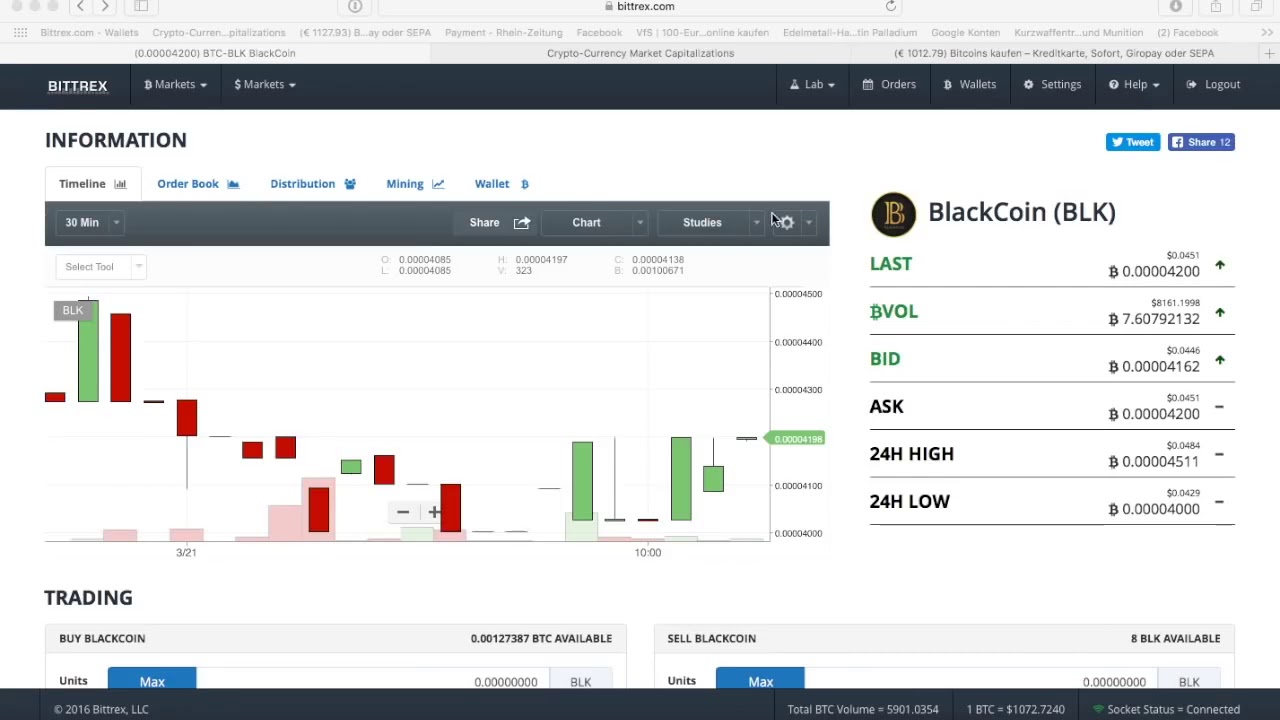Click ASK price value in info panel
Screen dimensions: 1280x720
coord(1154,414)
